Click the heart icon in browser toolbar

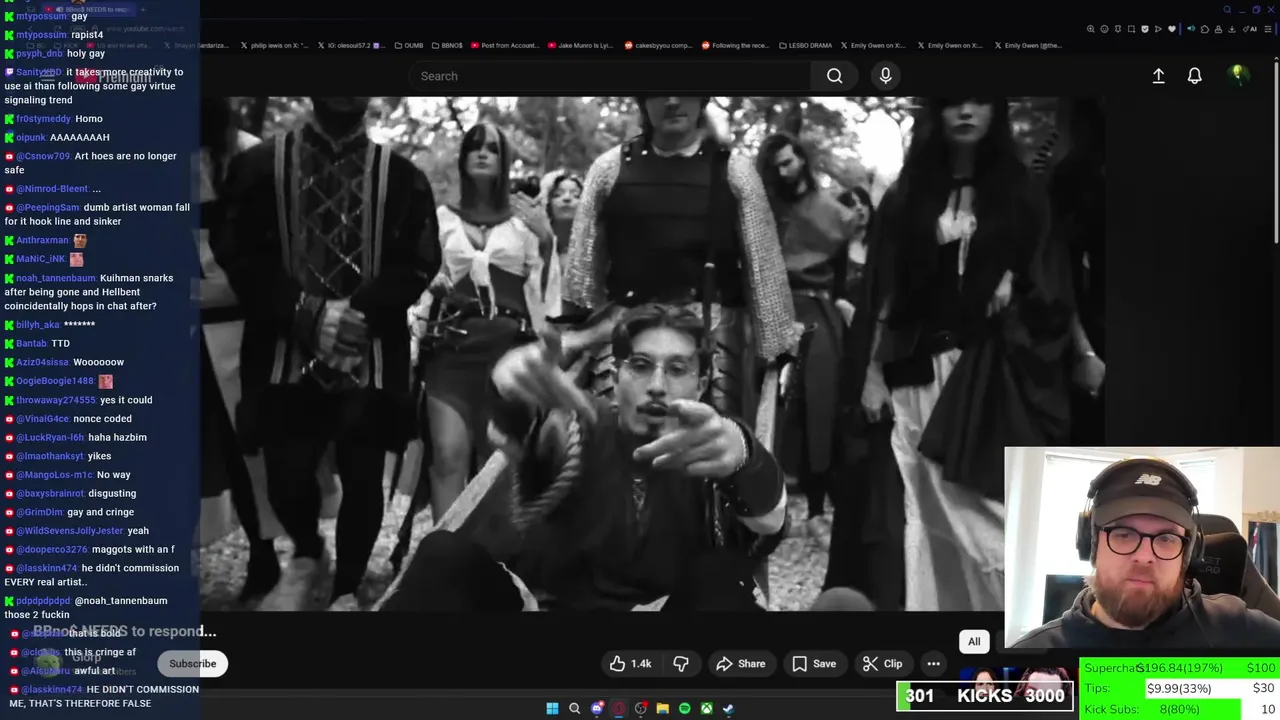click(1172, 29)
